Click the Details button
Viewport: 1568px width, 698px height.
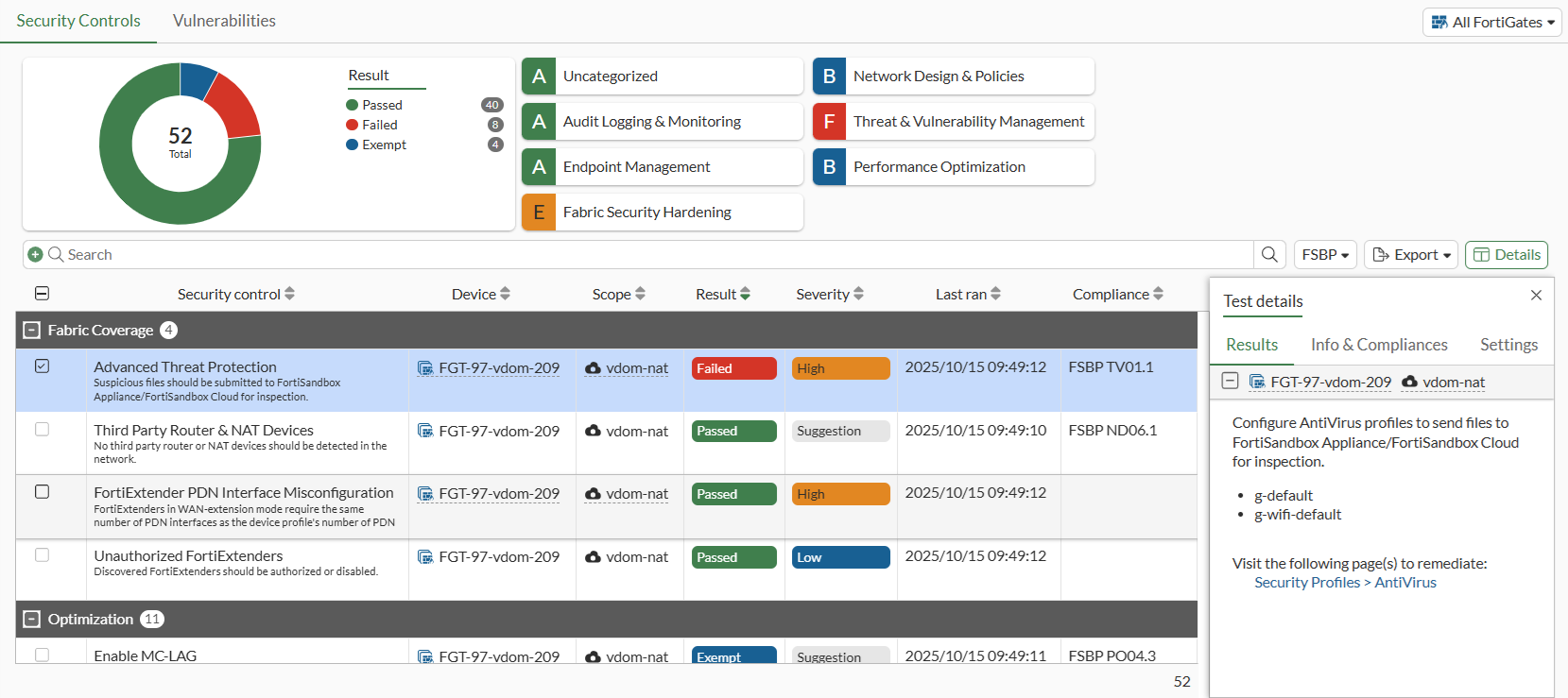tap(1506, 254)
